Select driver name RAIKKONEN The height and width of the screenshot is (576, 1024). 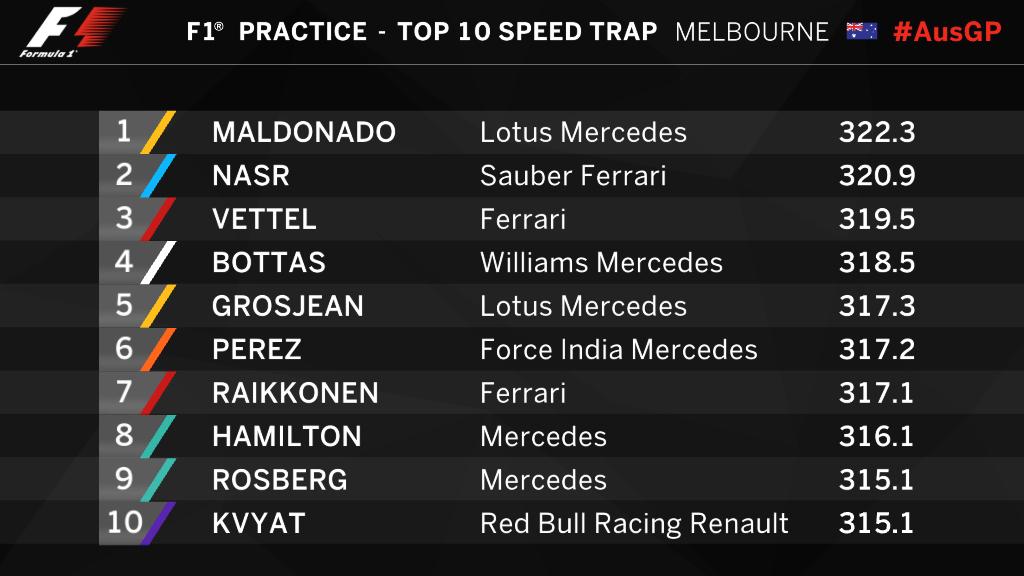(x=295, y=393)
